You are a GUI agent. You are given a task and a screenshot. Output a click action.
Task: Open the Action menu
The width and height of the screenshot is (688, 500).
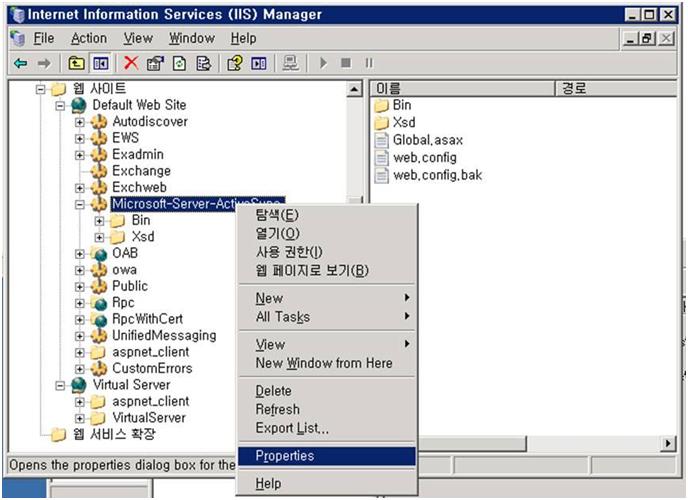[x=89, y=39]
